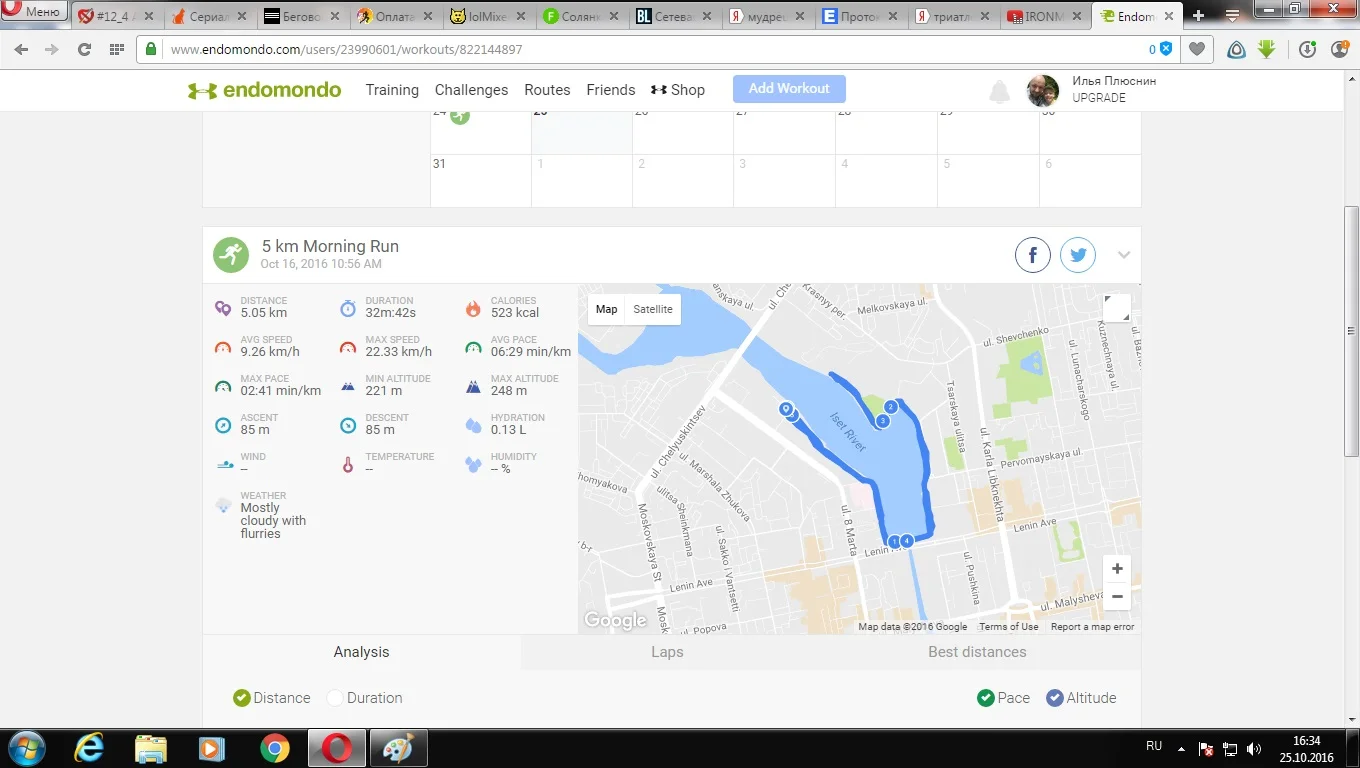Switch to the Analysis tab
The image size is (1360, 768).
pyautogui.click(x=361, y=652)
